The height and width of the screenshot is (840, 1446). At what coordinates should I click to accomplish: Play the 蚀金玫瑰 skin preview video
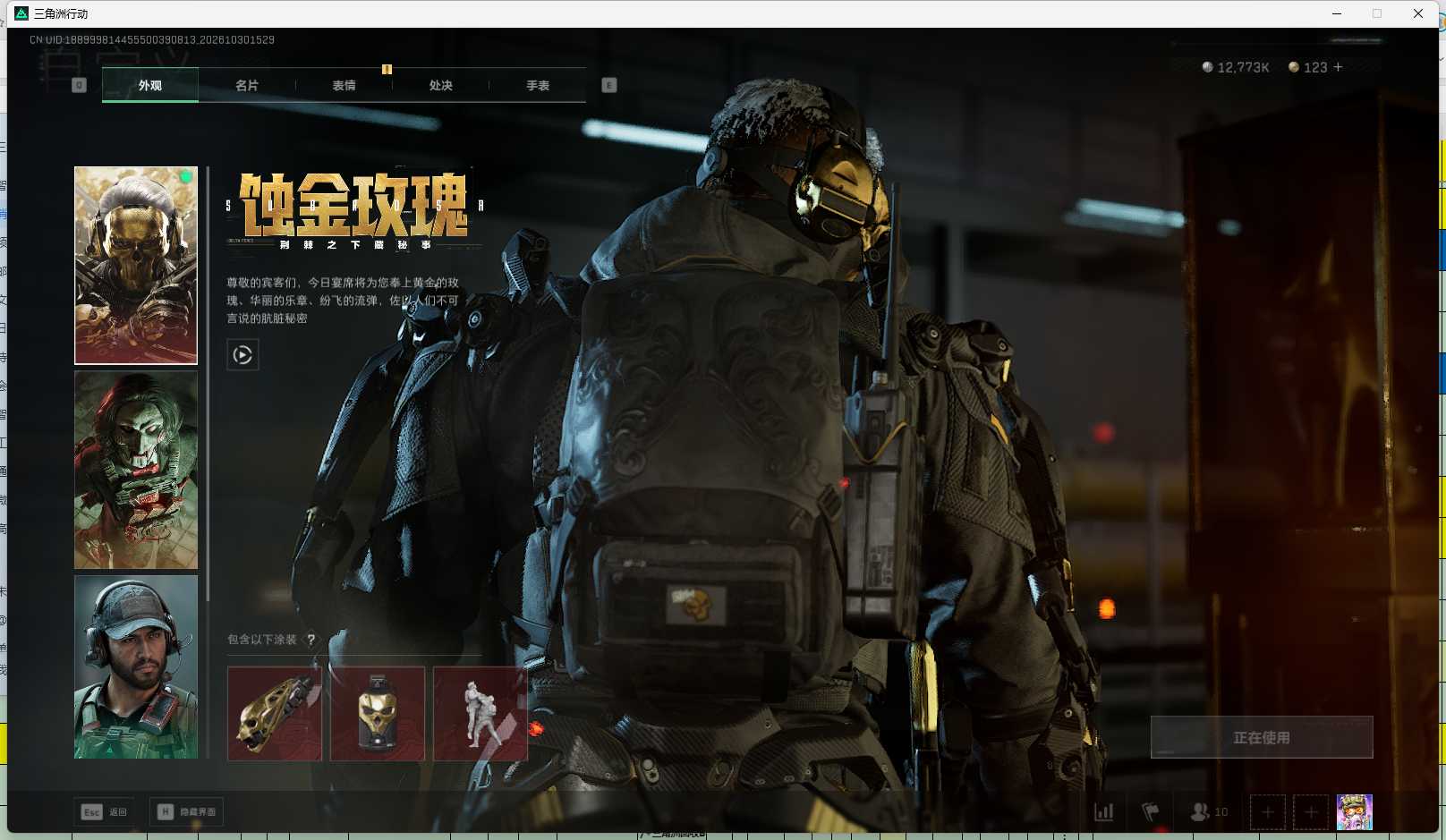pyautogui.click(x=242, y=355)
